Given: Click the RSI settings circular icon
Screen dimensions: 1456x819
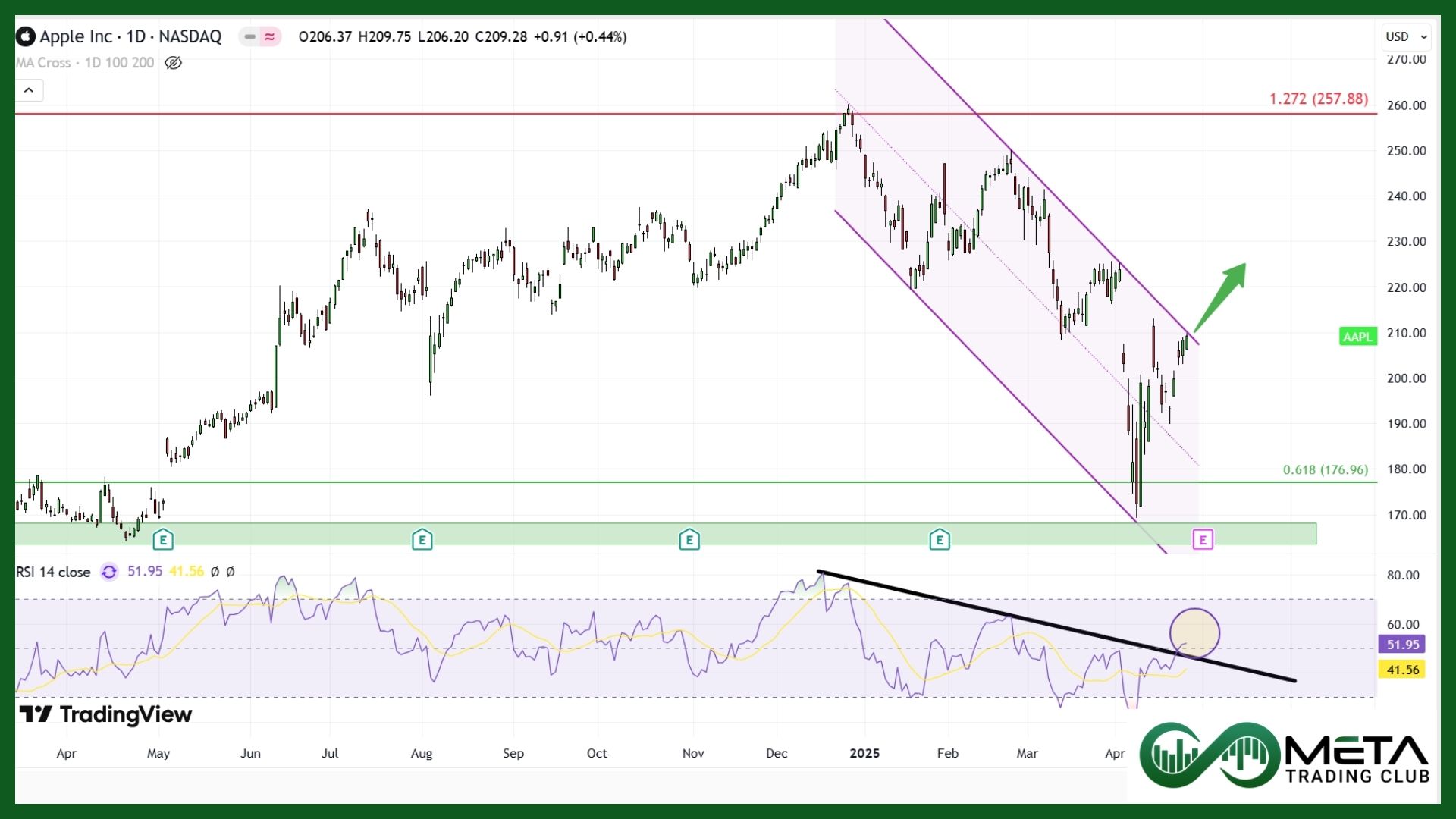Looking at the screenshot, I should point(109,572).
